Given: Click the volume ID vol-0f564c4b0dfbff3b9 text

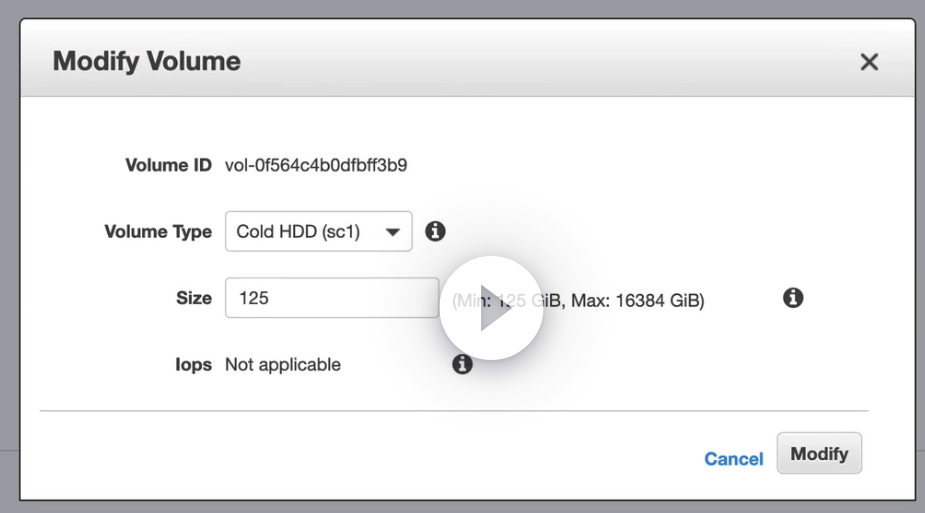Looking at the screenshot, I should pyautogui.click(x=316, y=165).
